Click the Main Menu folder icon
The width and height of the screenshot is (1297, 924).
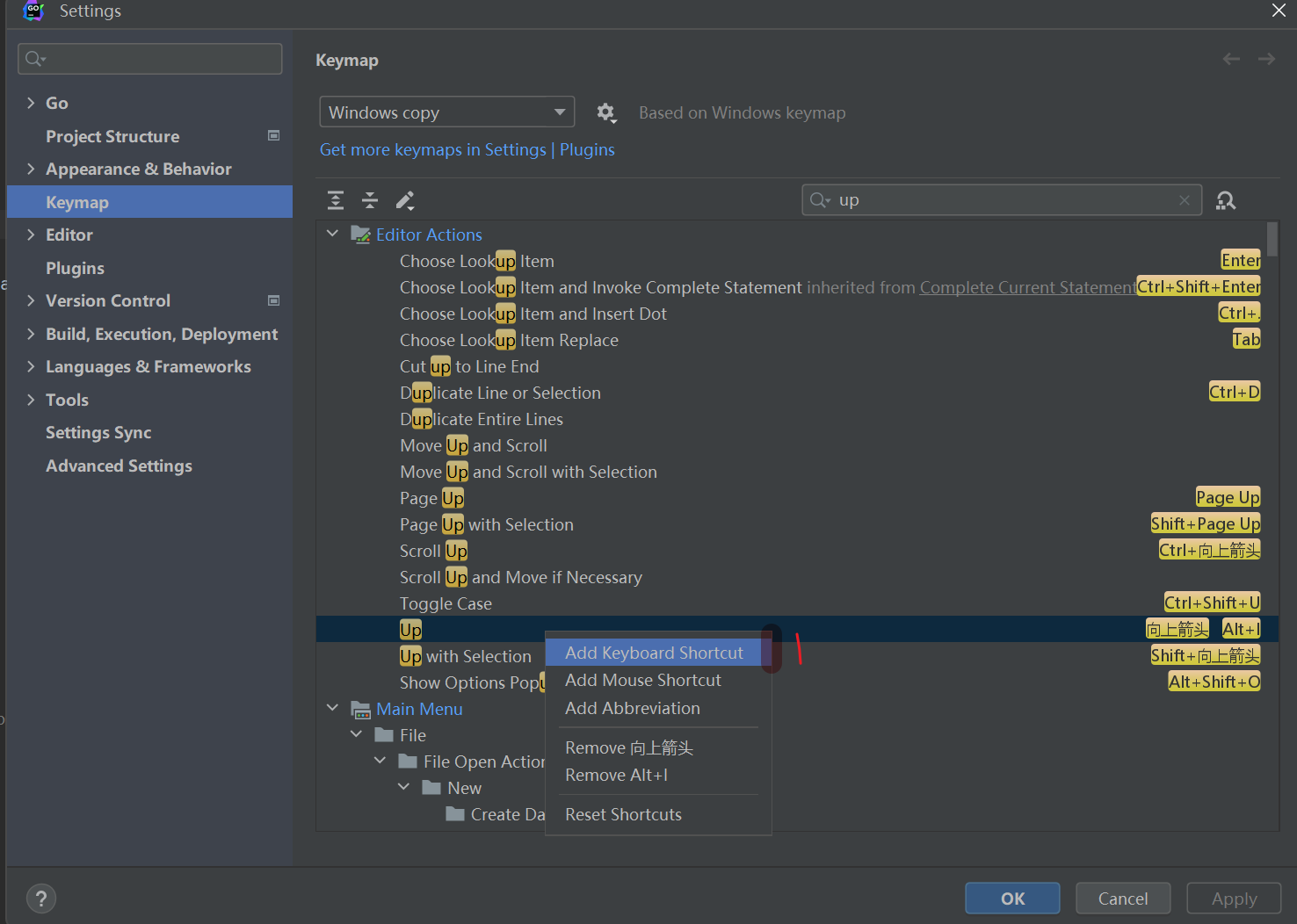360,709
